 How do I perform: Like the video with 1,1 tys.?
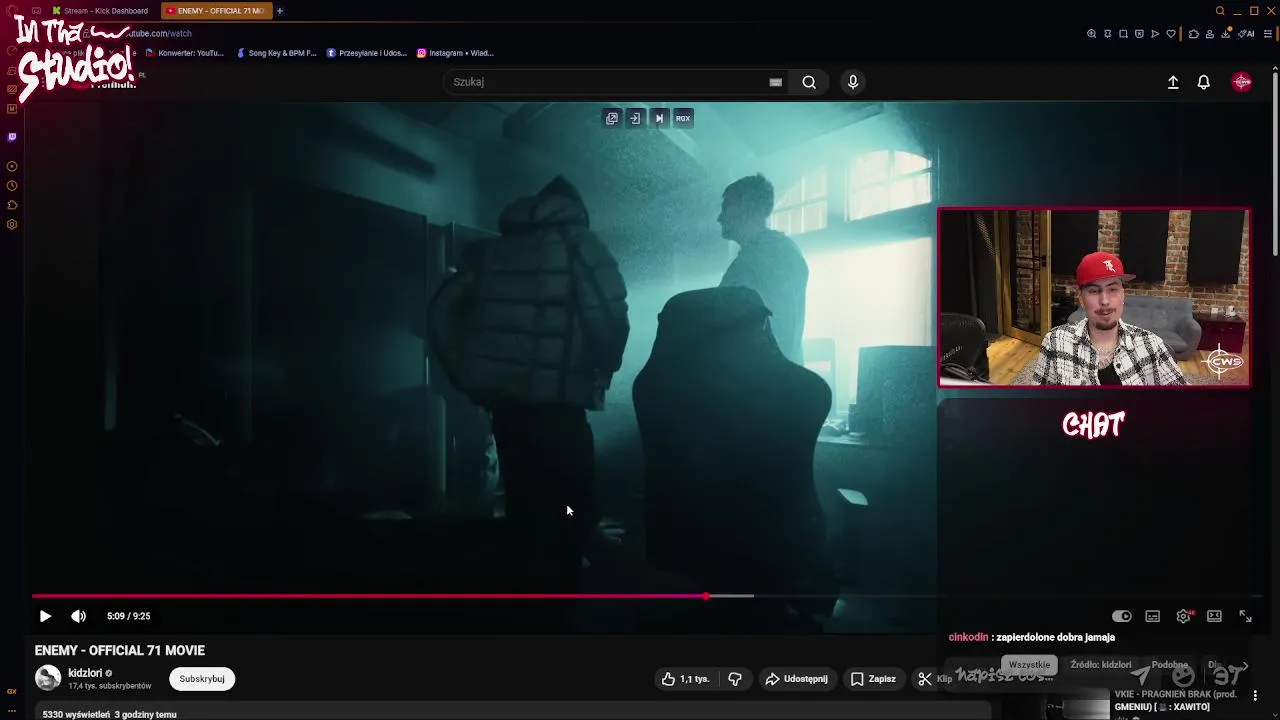[685, 679]
